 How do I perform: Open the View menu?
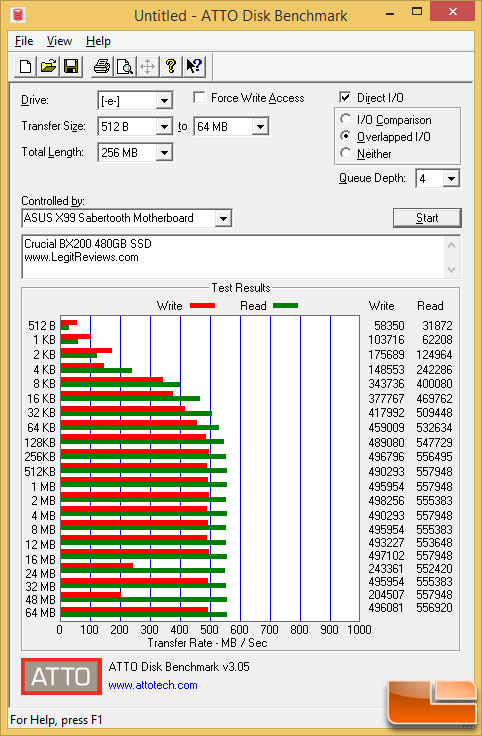(x=59, y=41)
